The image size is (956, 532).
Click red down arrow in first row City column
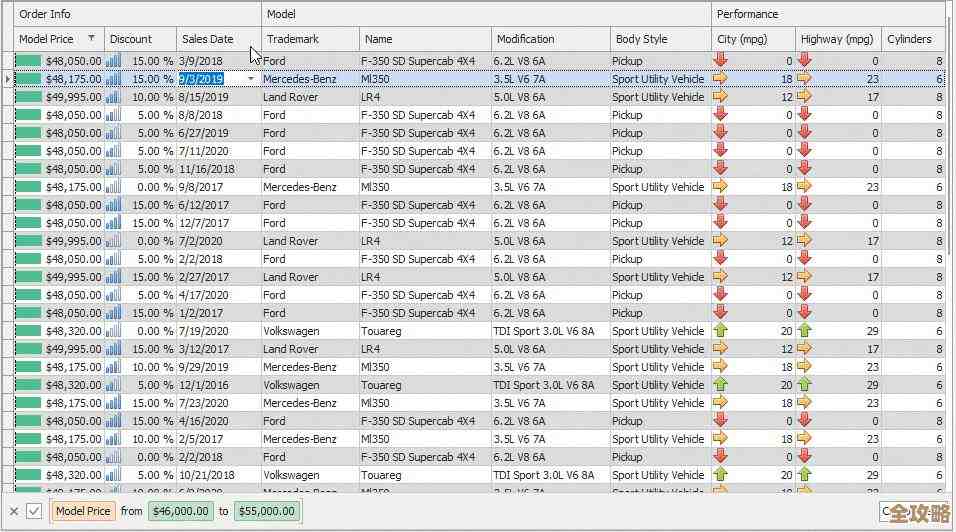(x=721, y=61)
